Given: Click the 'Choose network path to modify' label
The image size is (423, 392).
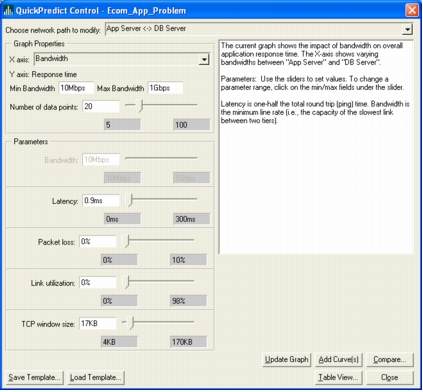Looking at the screenshot, I should (53, 30).
